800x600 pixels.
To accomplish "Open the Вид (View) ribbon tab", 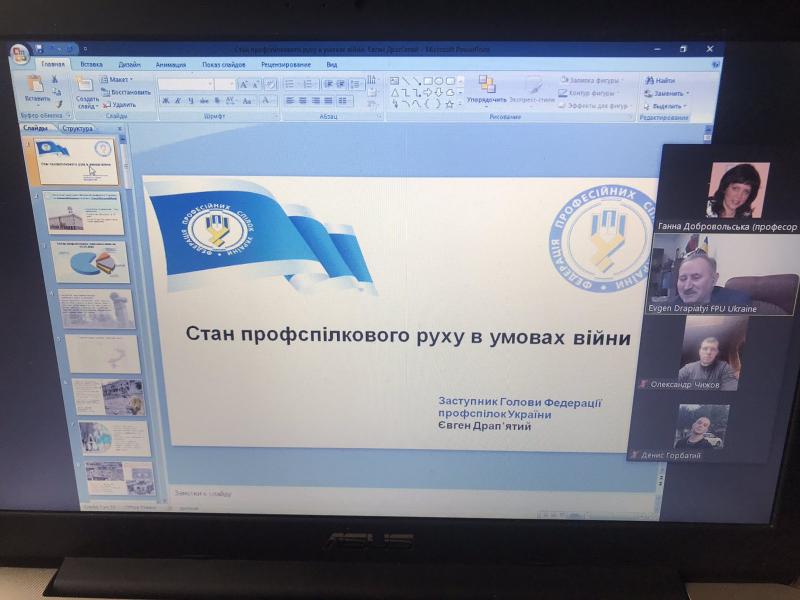I will pyautogui.click(x=332, y=65).
